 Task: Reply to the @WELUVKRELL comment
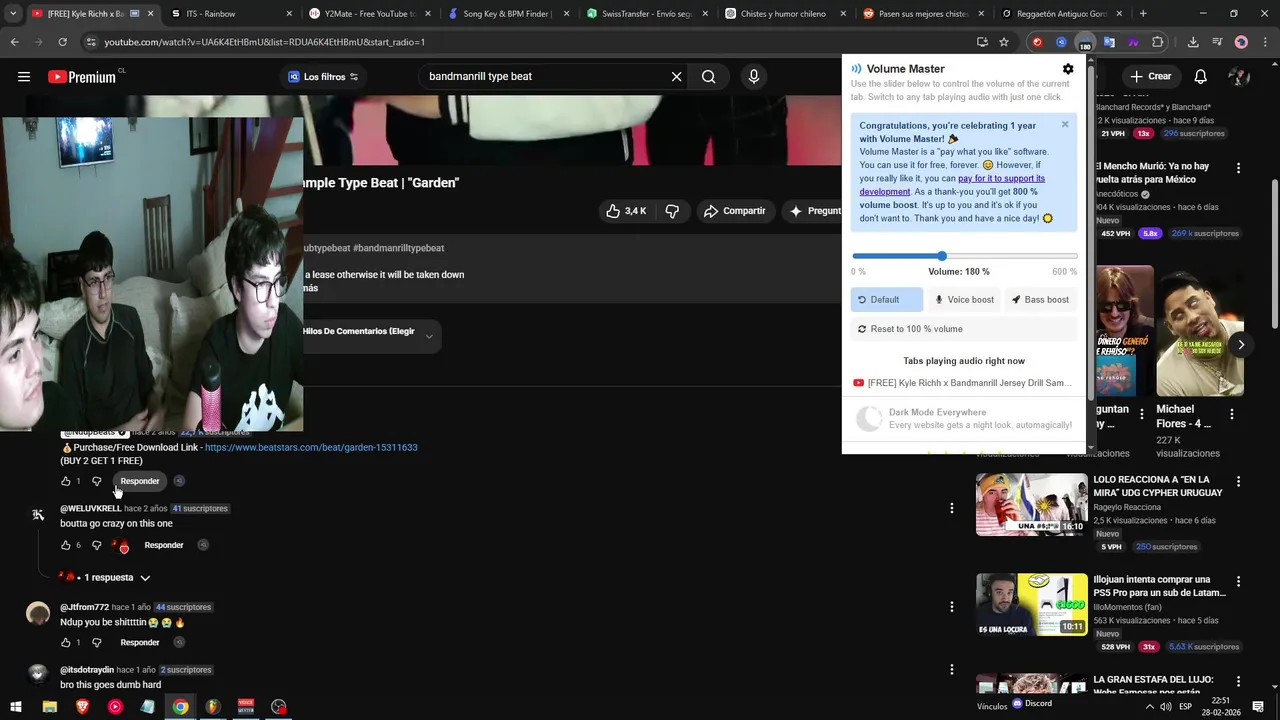(164, 545)
